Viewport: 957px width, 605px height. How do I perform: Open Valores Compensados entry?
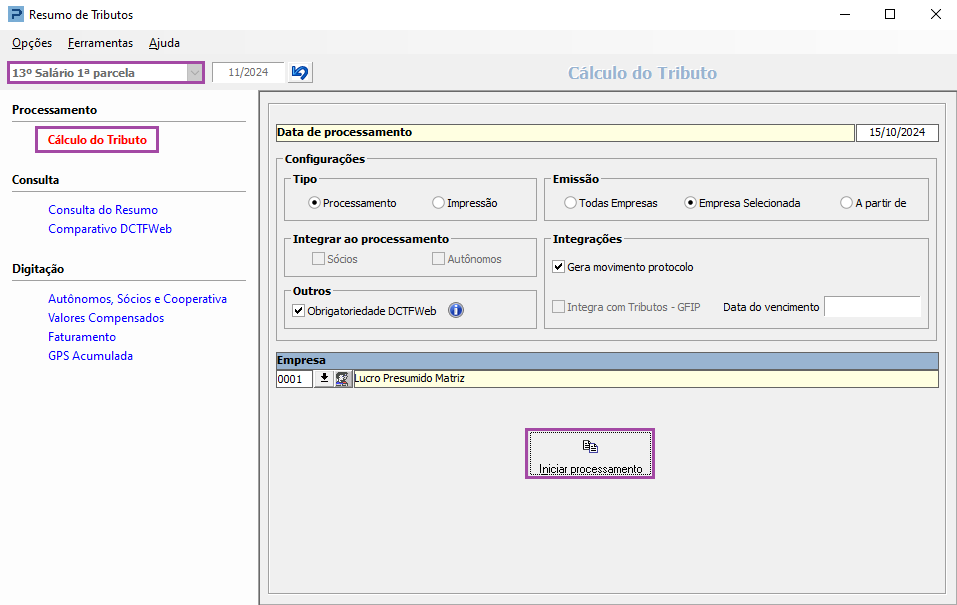106,318
